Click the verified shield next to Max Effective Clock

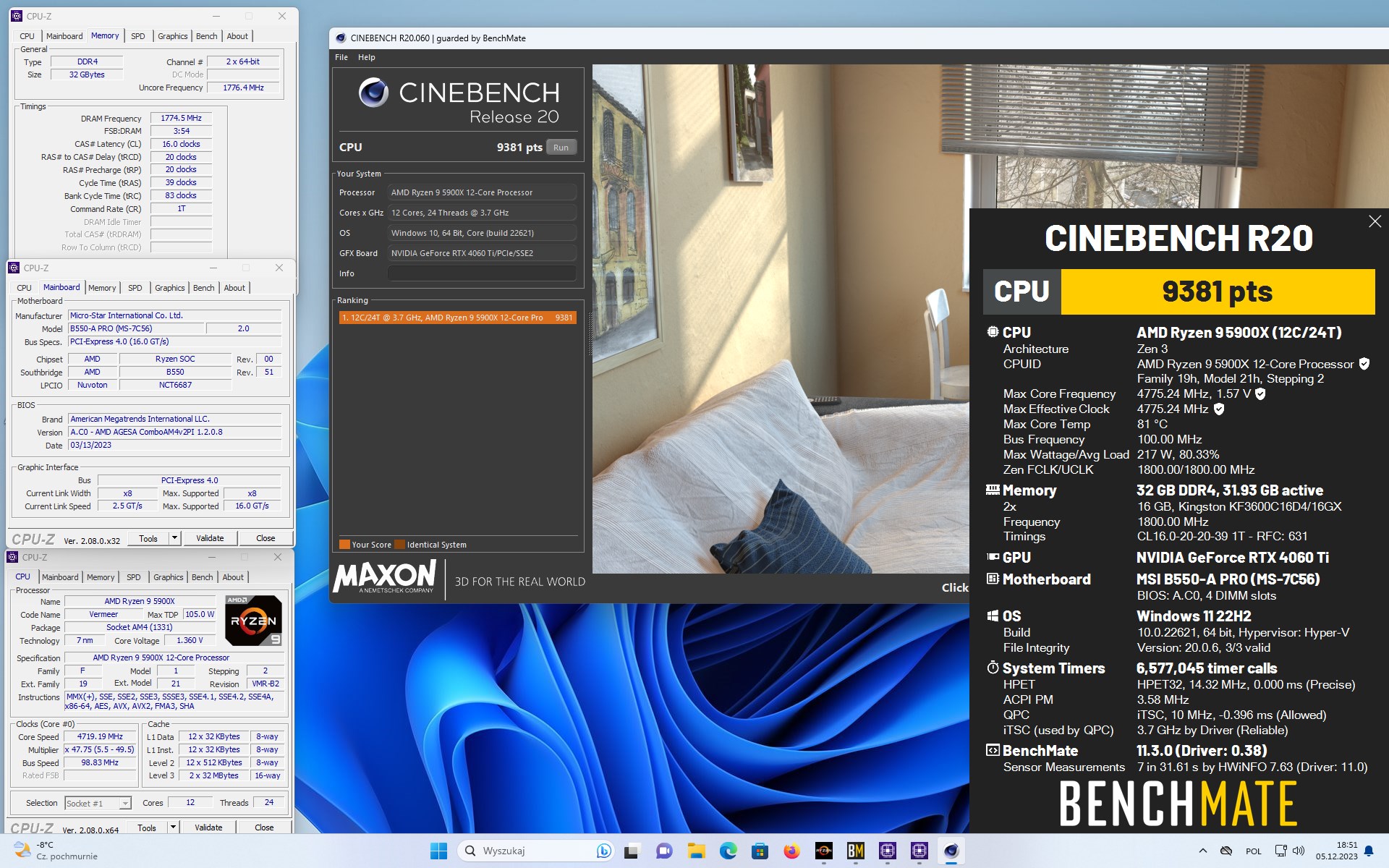[x=1218, y=409]
